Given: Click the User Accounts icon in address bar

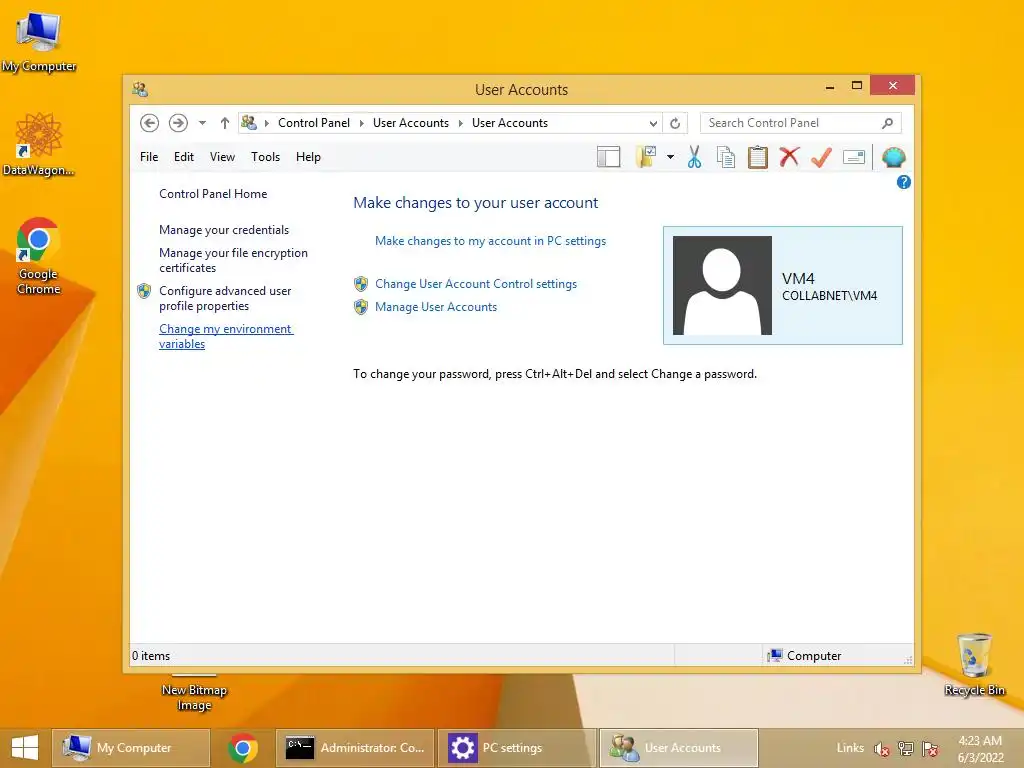Looking at the screenshot, I should point(249,122).
